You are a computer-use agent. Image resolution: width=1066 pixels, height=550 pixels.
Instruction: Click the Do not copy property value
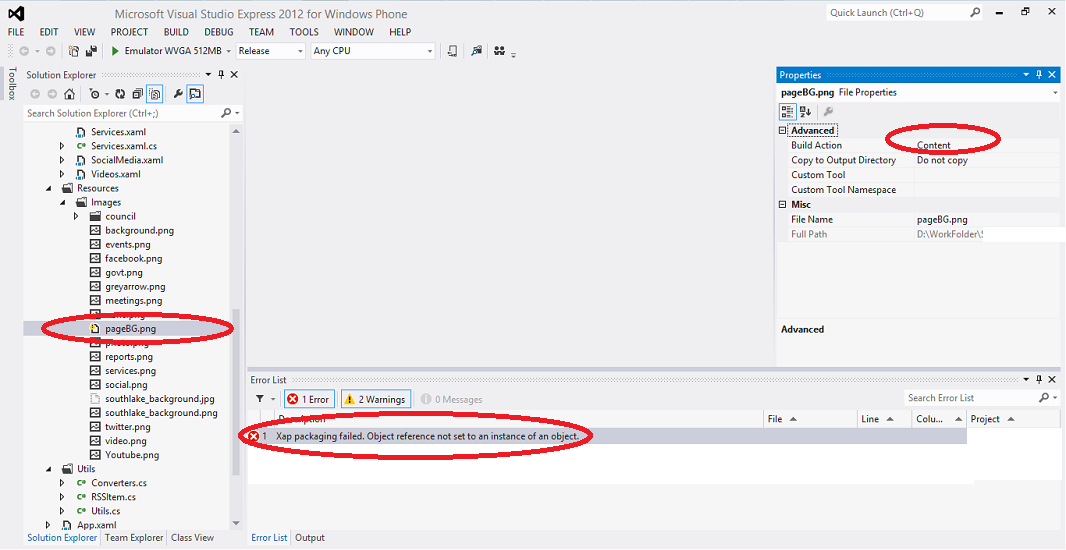point(942,160)
